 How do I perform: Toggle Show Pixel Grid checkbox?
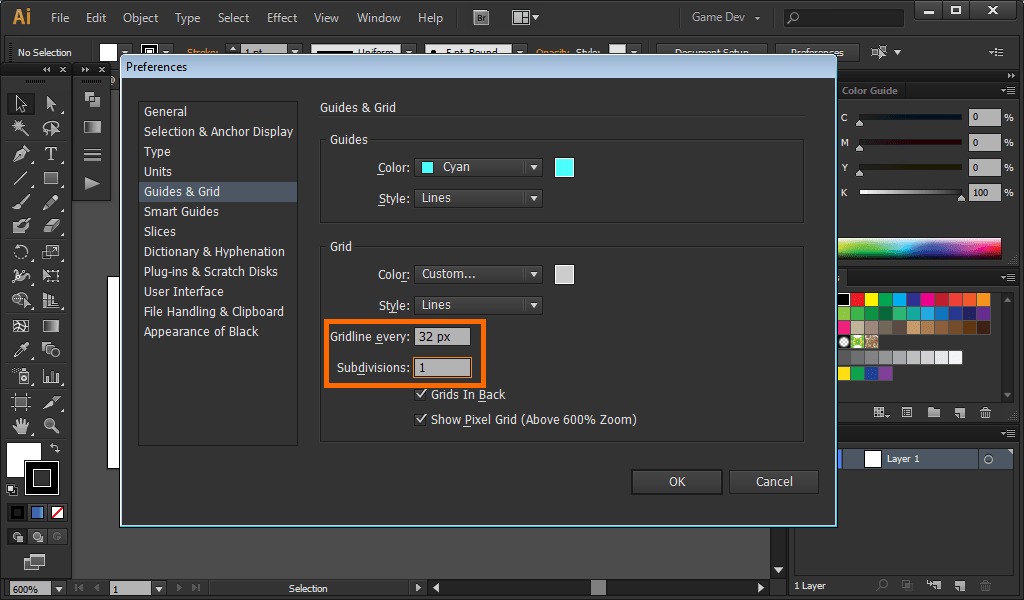[421, 420]
